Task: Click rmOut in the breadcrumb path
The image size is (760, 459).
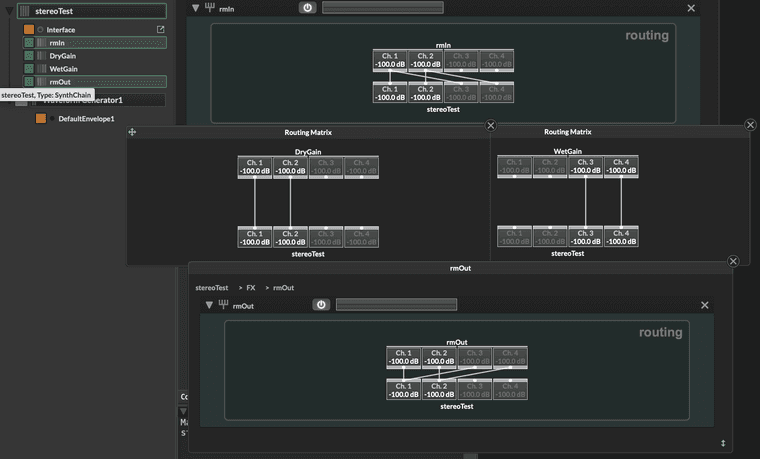Action: pos(284,287)
